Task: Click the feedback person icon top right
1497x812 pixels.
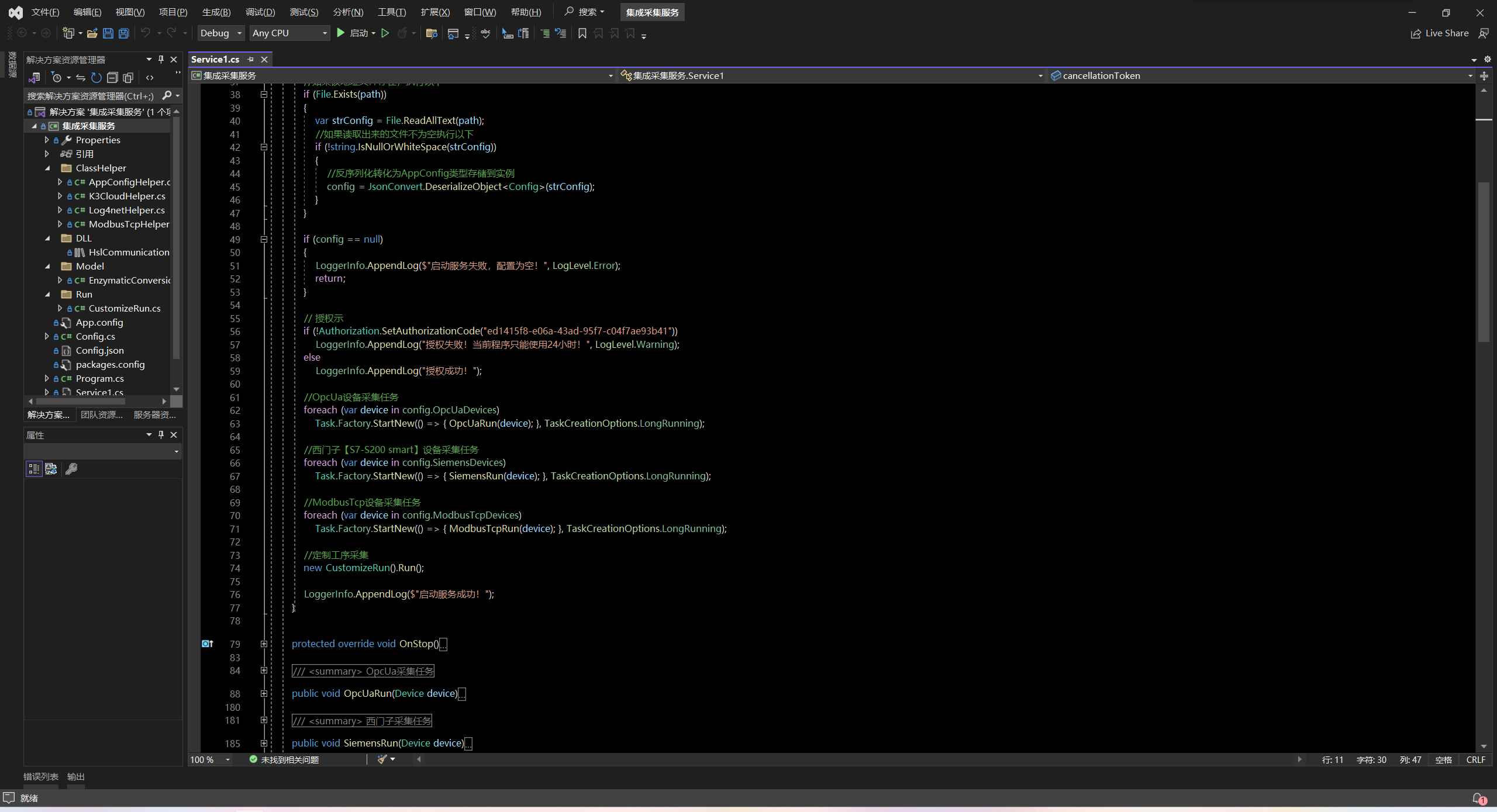Action: coord(1484,33)
